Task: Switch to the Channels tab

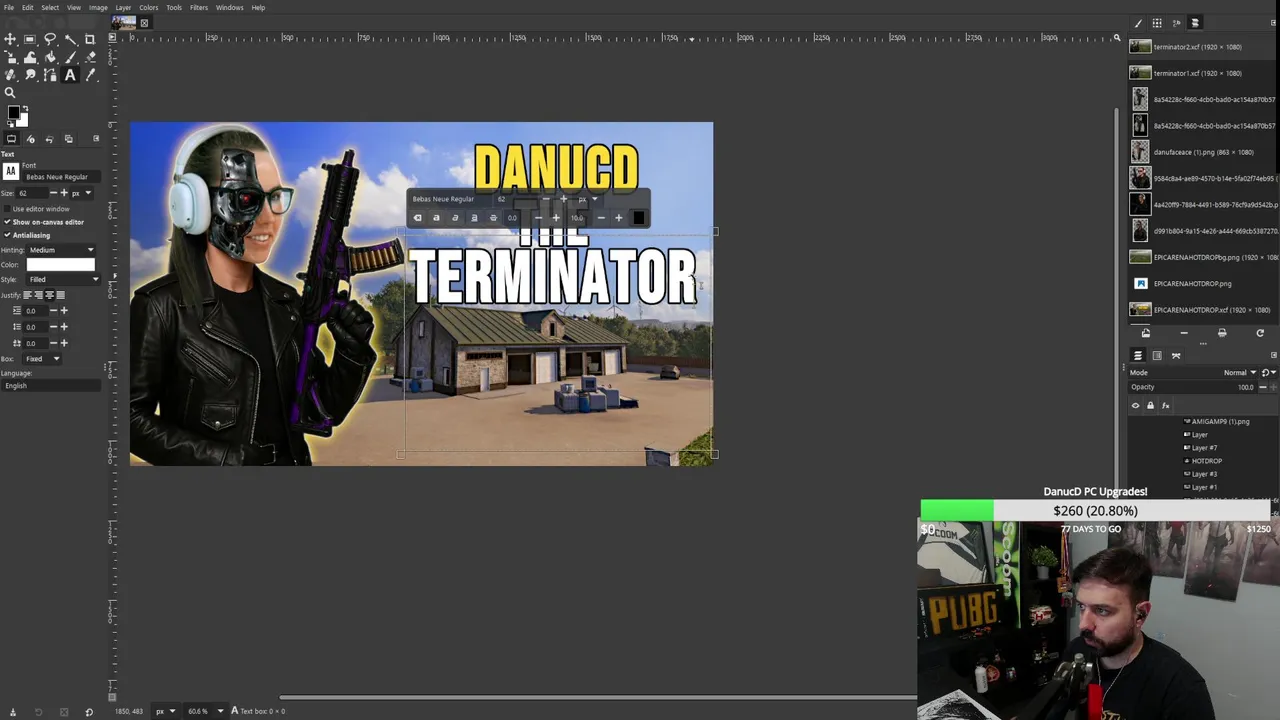Action: coord(1157,355)
